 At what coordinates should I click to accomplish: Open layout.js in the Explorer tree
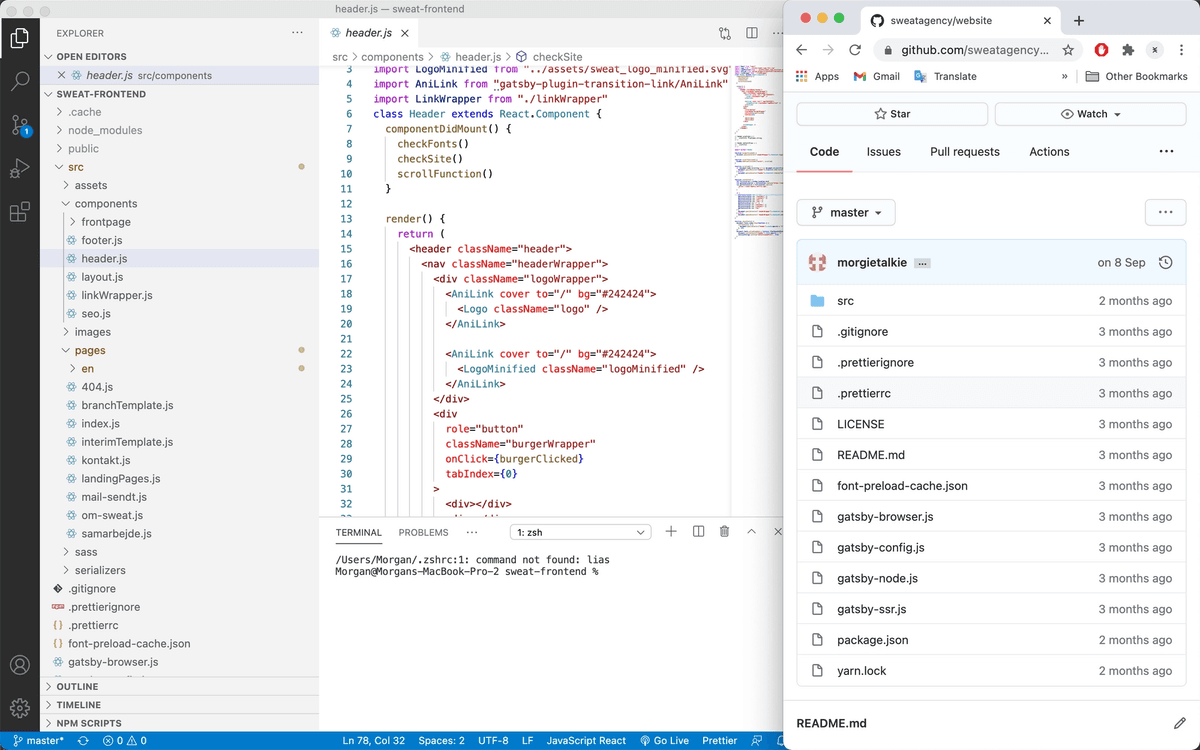point(102,277)
